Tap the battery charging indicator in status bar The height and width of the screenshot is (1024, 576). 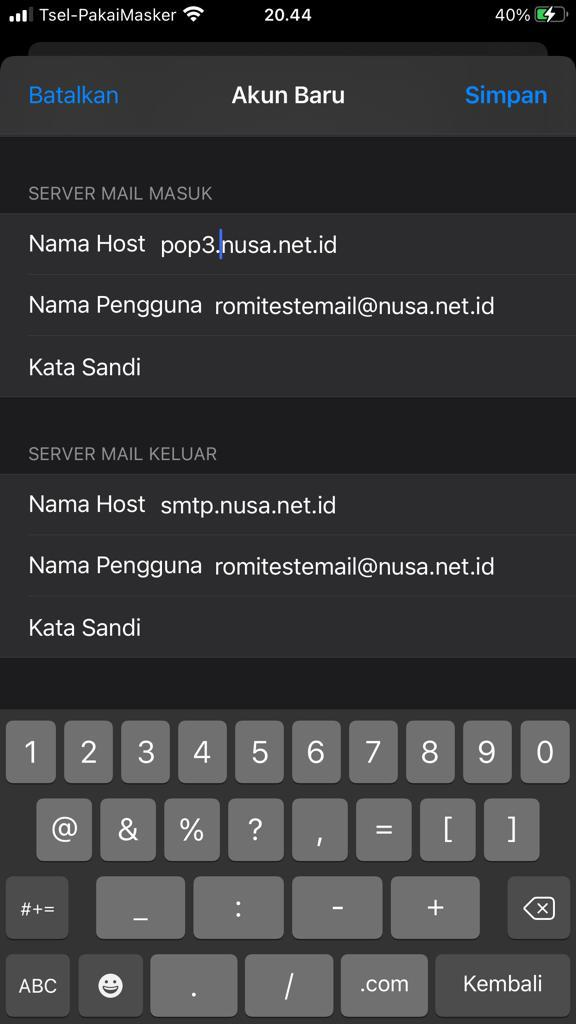[549, 14]
